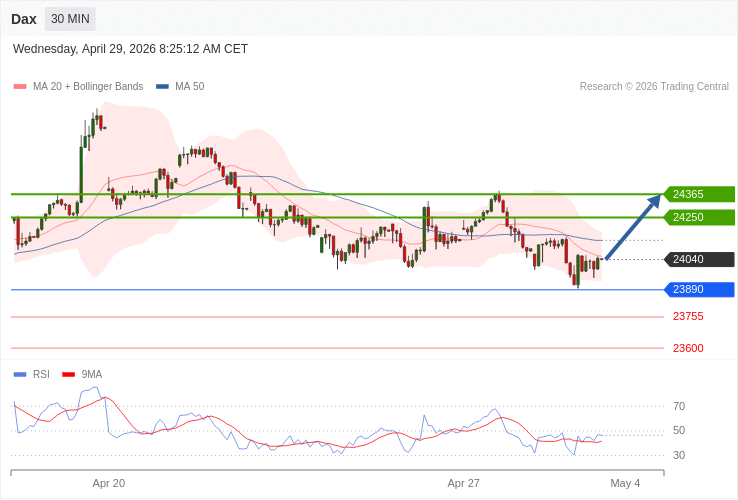738x500 pixels.
Task: Click the RSI legend swatch
Action: (19, 375)
